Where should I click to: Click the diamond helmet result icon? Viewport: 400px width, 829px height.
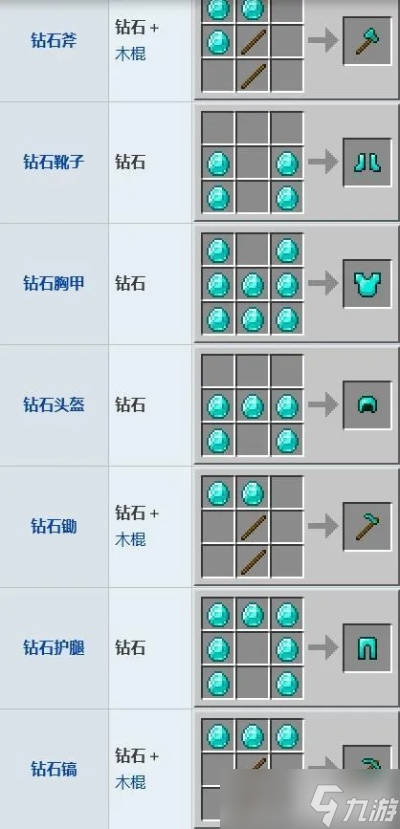point(367,405)
